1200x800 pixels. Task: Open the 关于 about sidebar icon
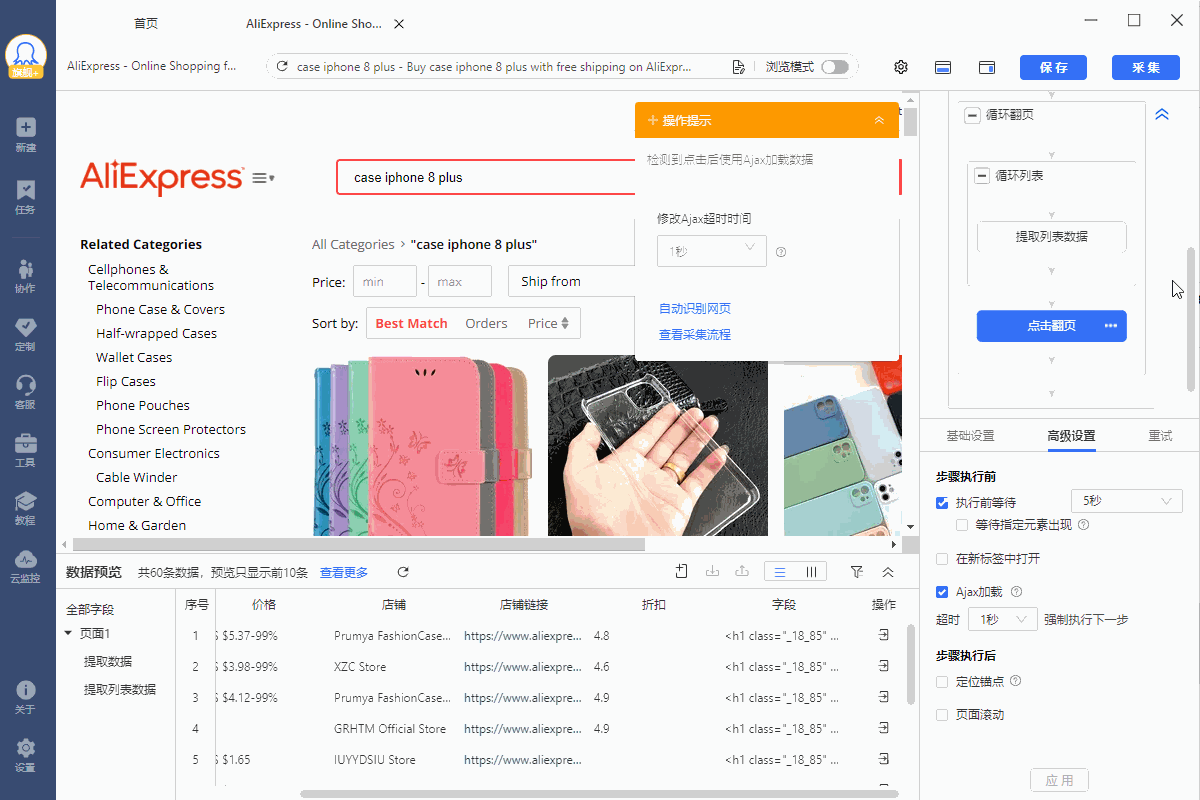pyautogui.click(x=26, y=696)
